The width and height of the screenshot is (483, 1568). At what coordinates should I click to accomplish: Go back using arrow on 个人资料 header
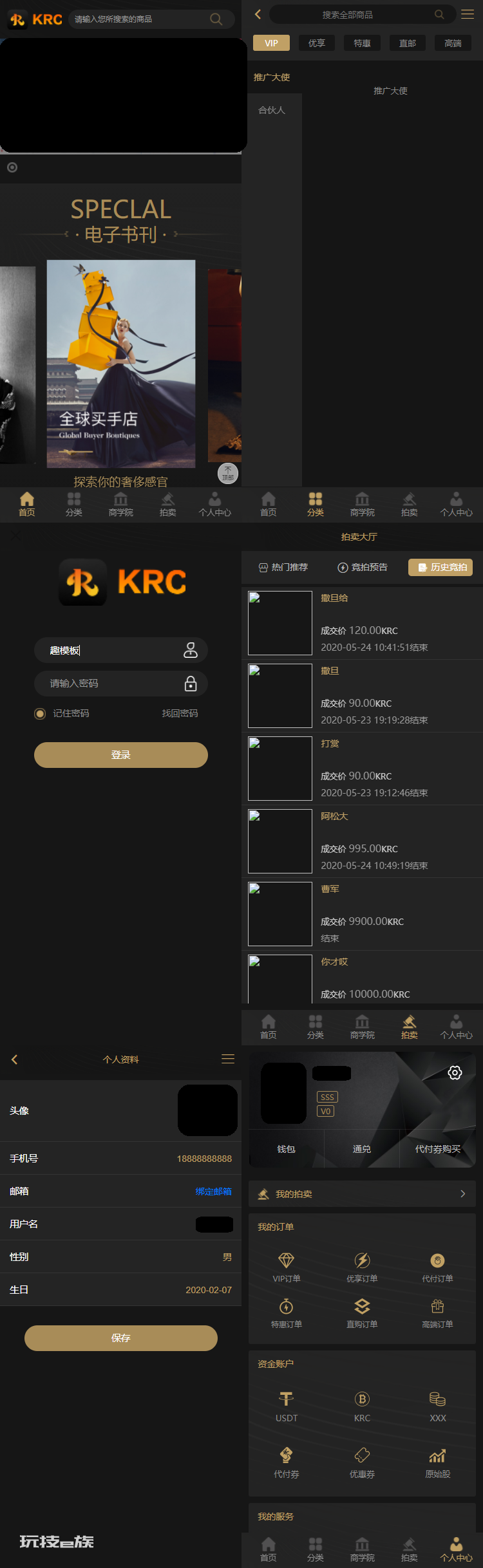pos(14,1059)
